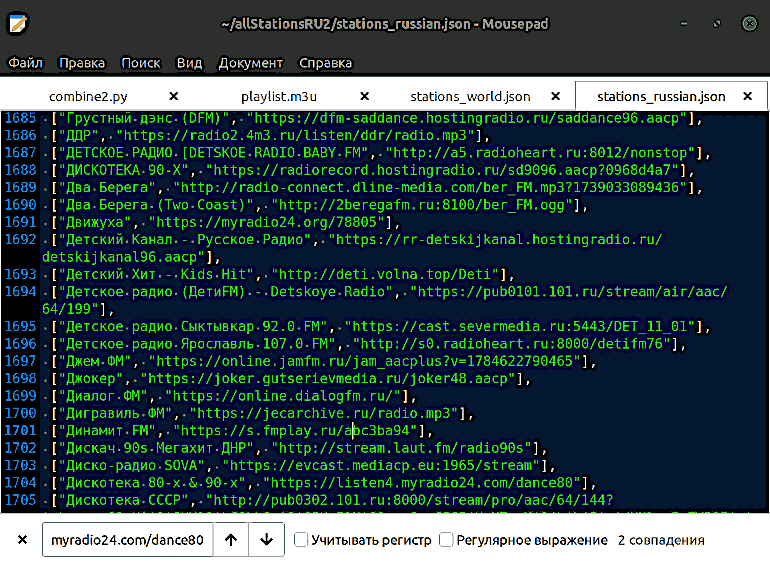Open the Файл menu
770x564 pixels.
click(x=26, y=63)
